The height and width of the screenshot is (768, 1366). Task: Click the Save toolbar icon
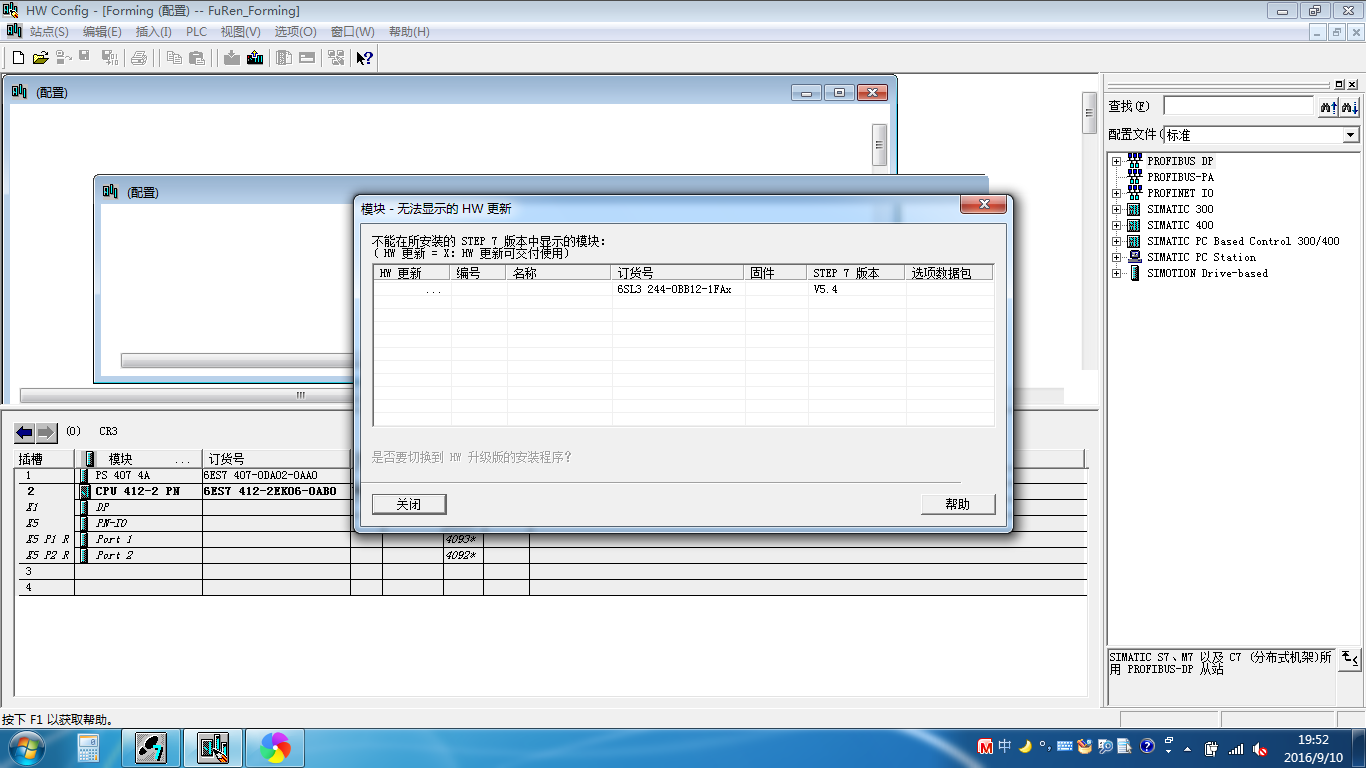click(x=85, y=58)
